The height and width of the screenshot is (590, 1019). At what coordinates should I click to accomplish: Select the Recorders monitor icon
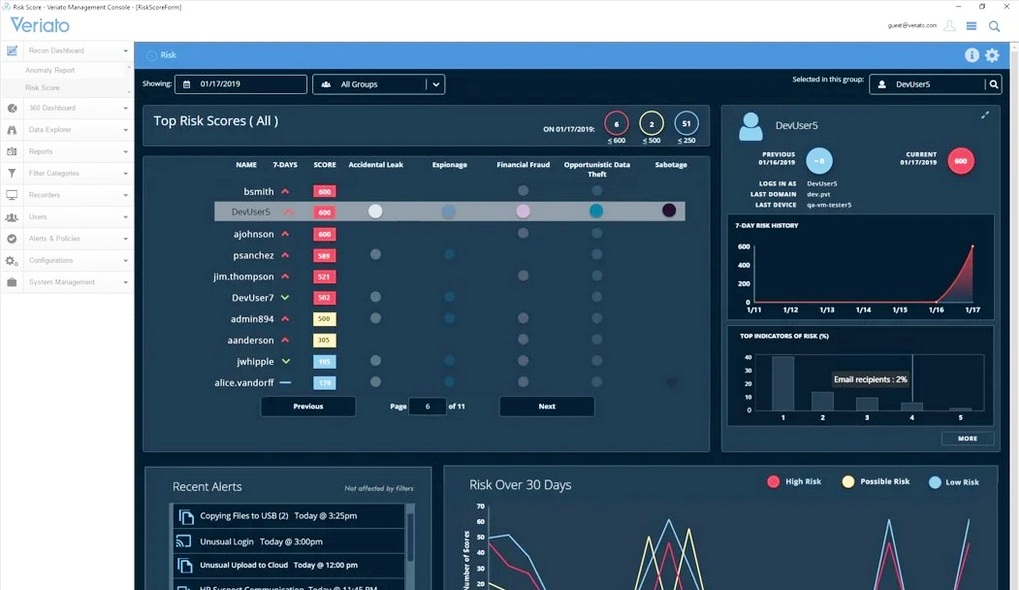[12, 195]
